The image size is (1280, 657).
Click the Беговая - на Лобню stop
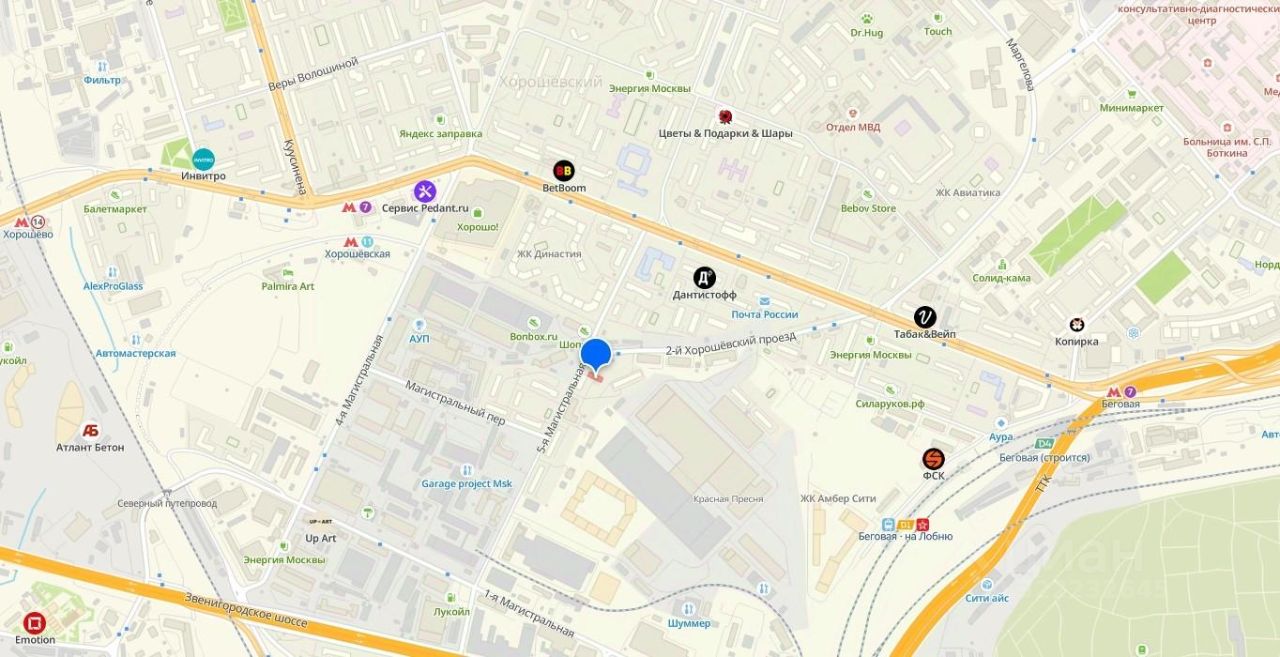(905, 524)
